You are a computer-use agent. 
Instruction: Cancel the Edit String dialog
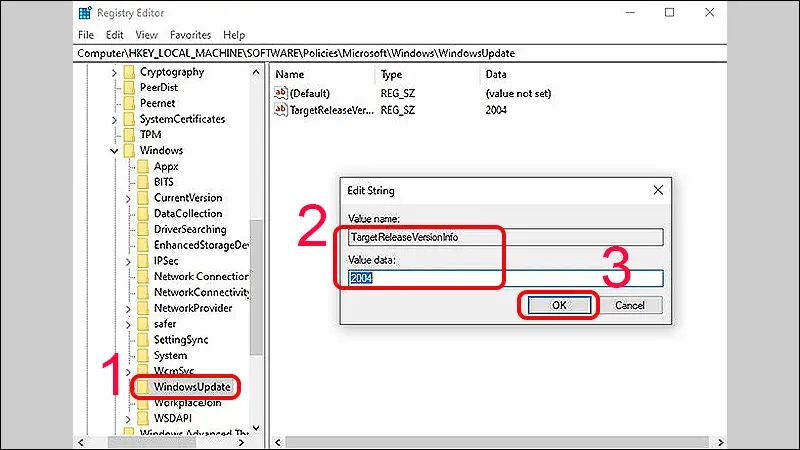click(x=630, y=305)
